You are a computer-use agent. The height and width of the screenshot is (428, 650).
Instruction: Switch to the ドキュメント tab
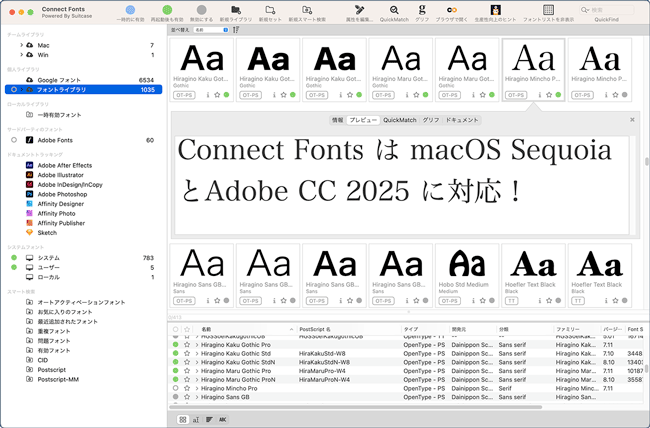point(462,120)
